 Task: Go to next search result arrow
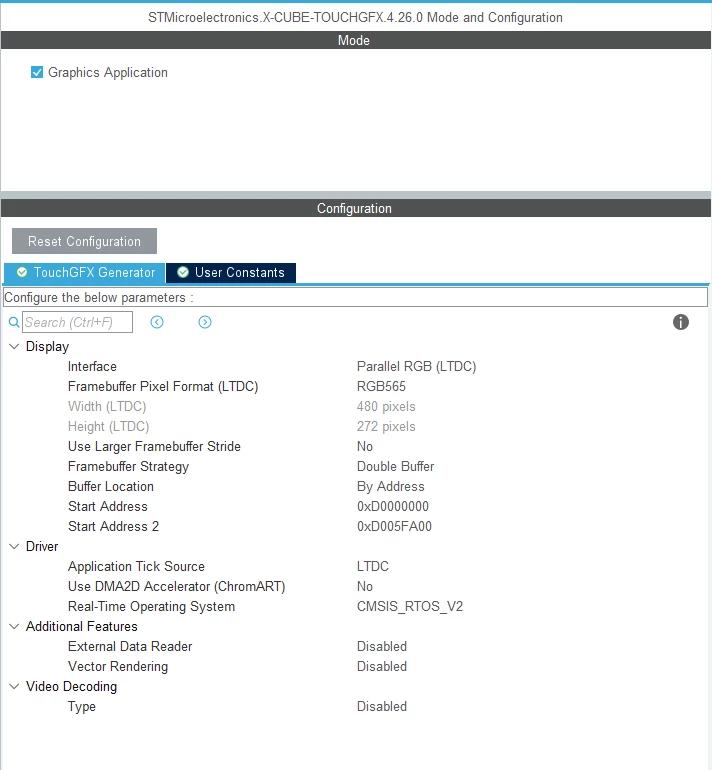tap(205, 322)
